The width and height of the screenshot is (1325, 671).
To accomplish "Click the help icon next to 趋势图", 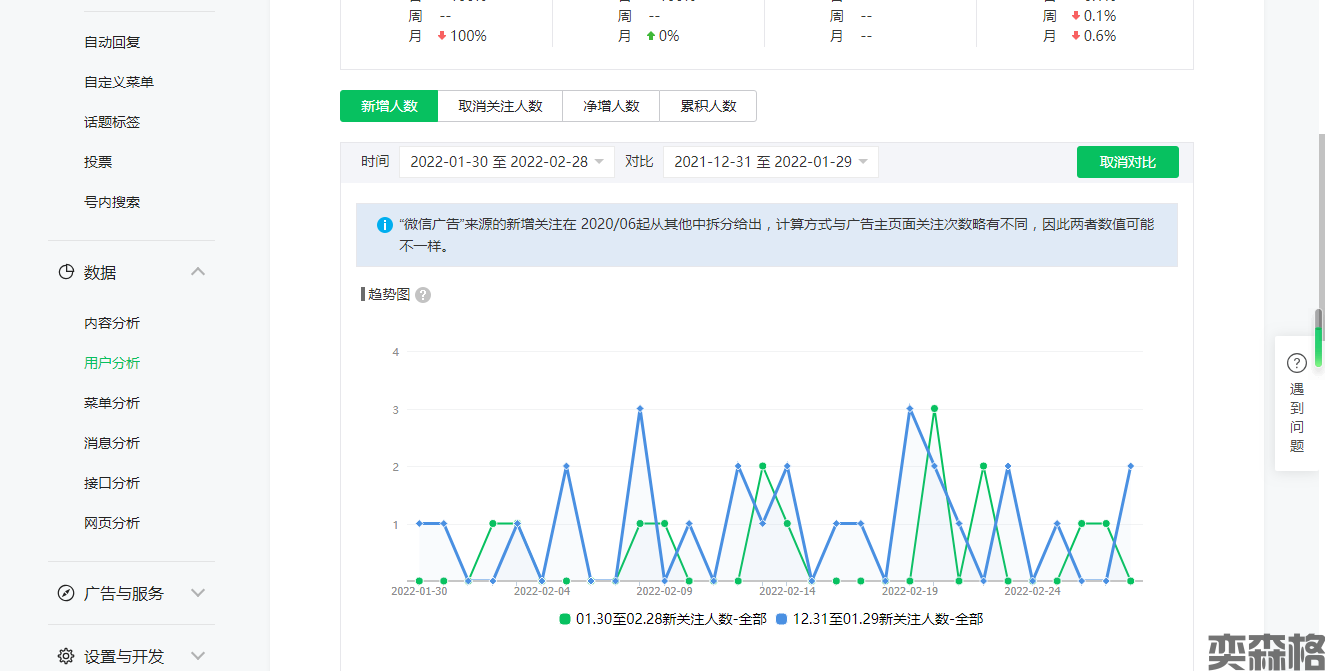I will [x=423, y=295].
